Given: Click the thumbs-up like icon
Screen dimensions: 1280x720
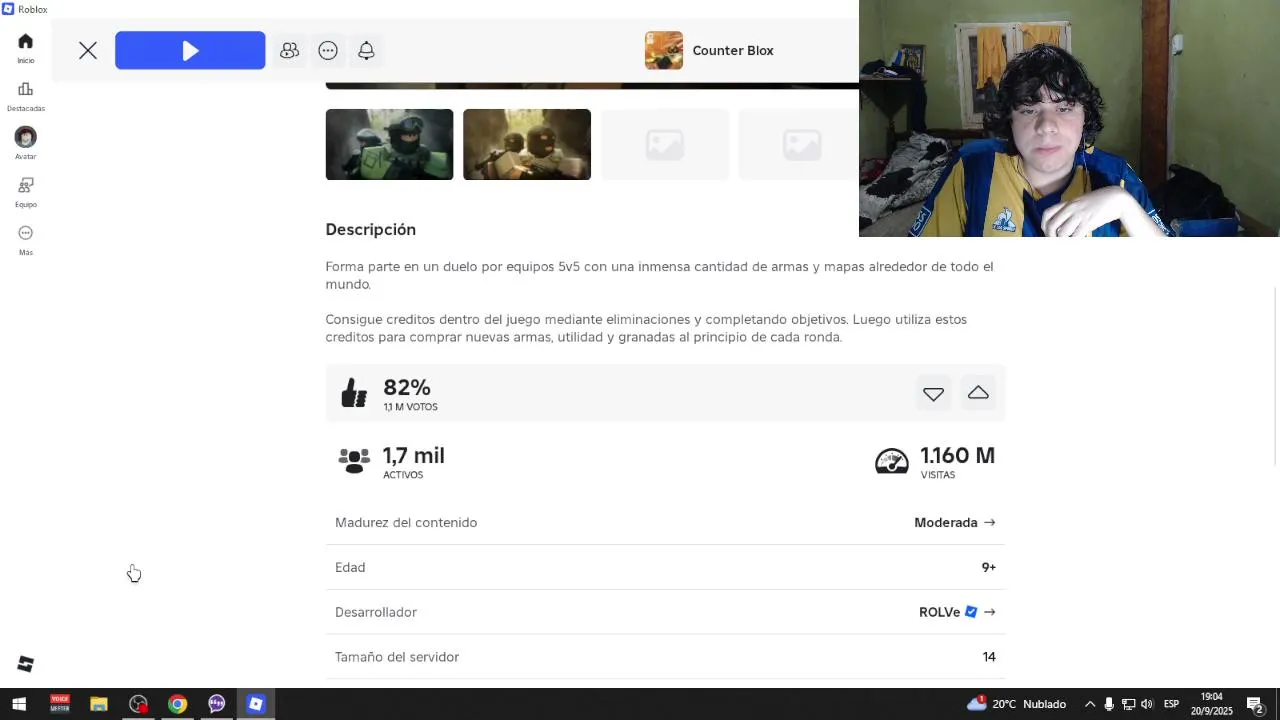Looking at the screenshot, I should (x=354, y=393).
